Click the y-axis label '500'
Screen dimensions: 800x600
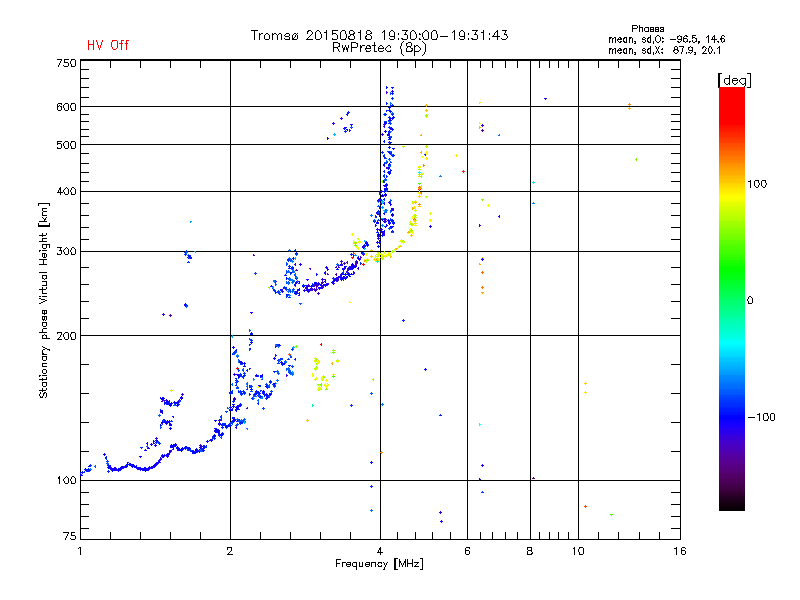pos(66,145)
